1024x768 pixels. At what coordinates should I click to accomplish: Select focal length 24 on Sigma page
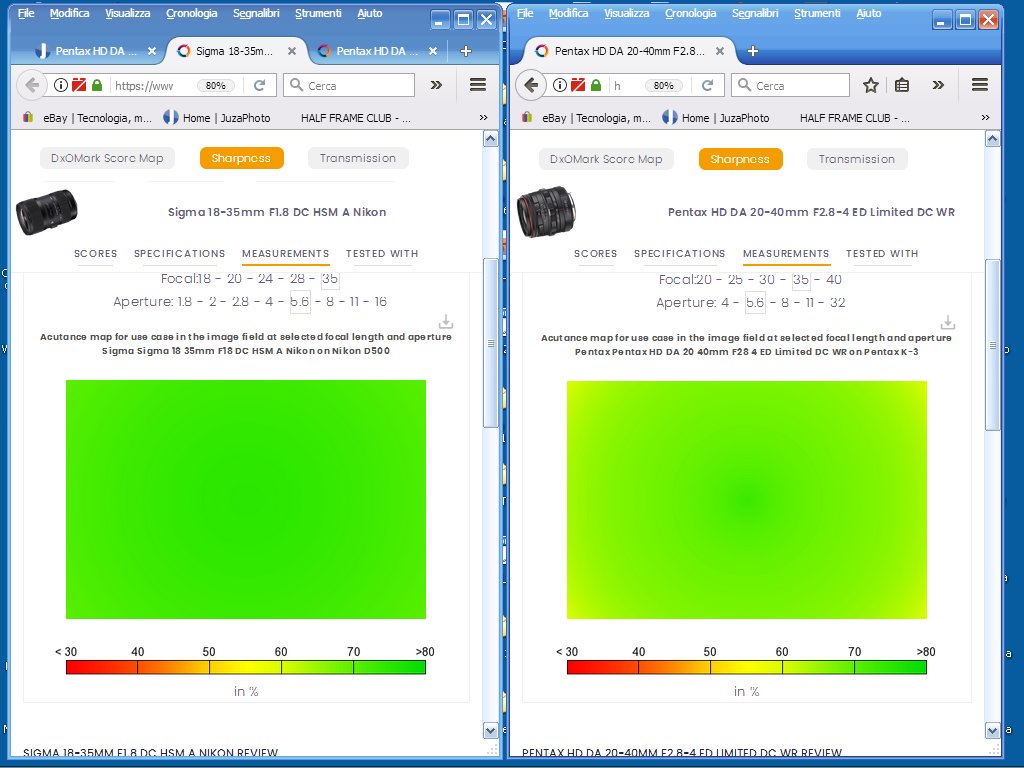point(265,279)
